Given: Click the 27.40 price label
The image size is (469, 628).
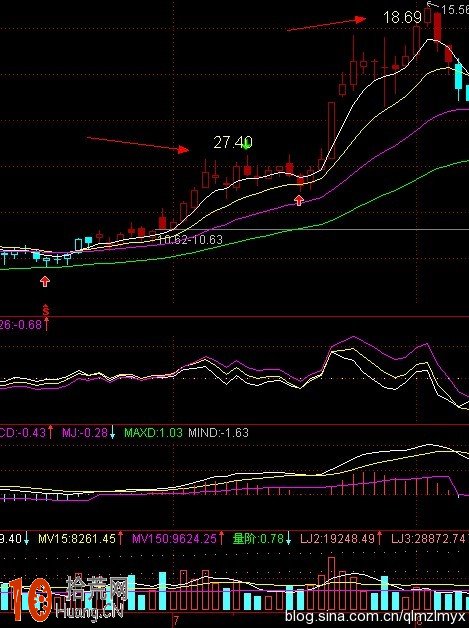Looking at the screenshot, I should pos(233,143).
